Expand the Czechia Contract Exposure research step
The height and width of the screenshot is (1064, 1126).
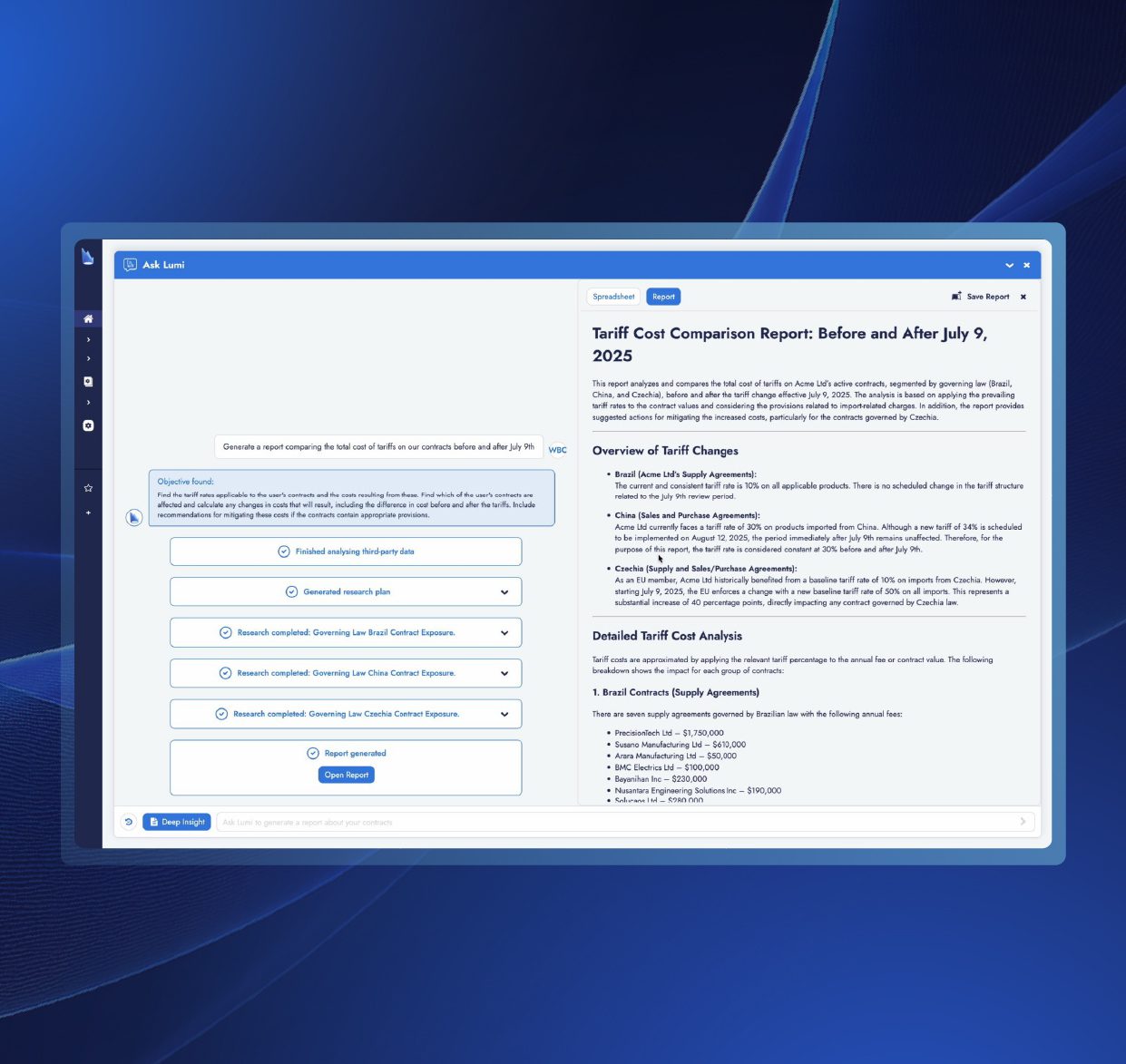tap(504, 715)
